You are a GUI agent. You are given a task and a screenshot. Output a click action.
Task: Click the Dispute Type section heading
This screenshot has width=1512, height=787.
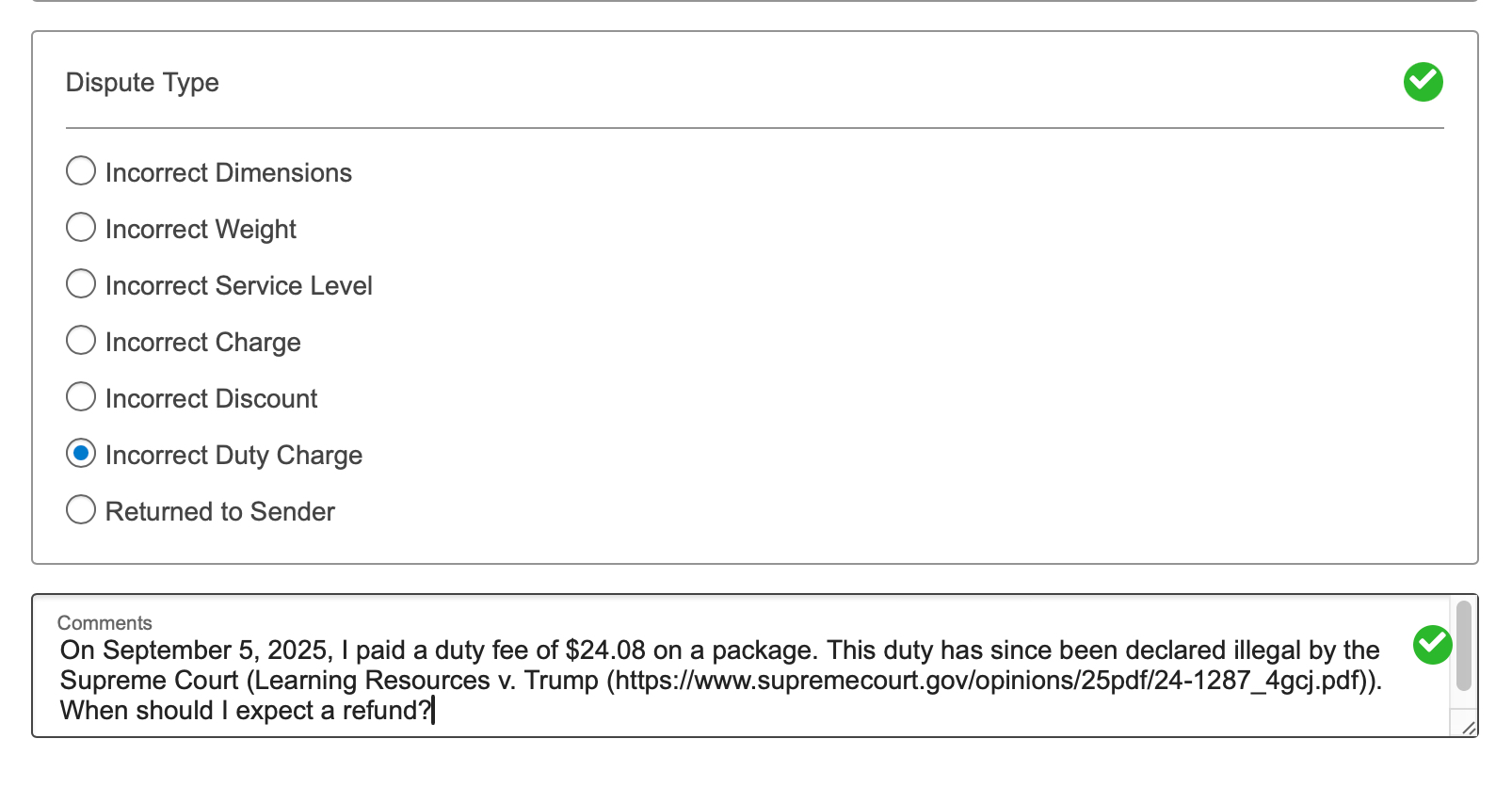tap(142, 83)
